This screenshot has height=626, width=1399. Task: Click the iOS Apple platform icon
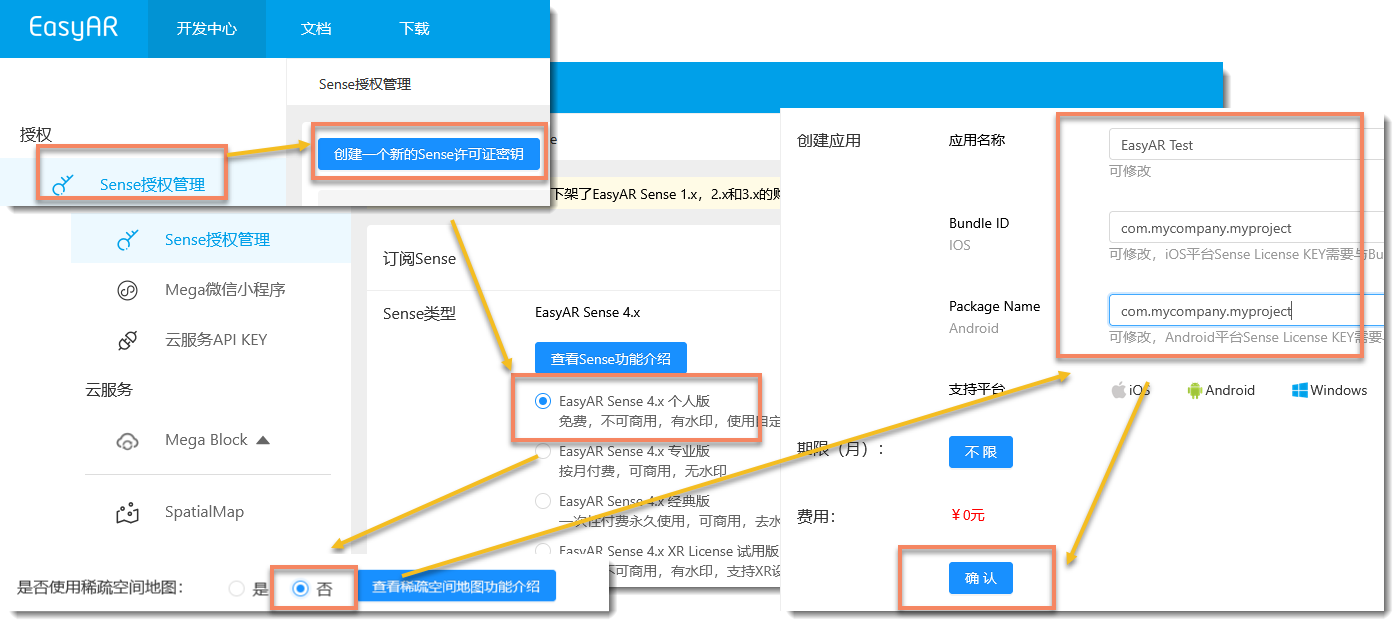[1119, 391]
